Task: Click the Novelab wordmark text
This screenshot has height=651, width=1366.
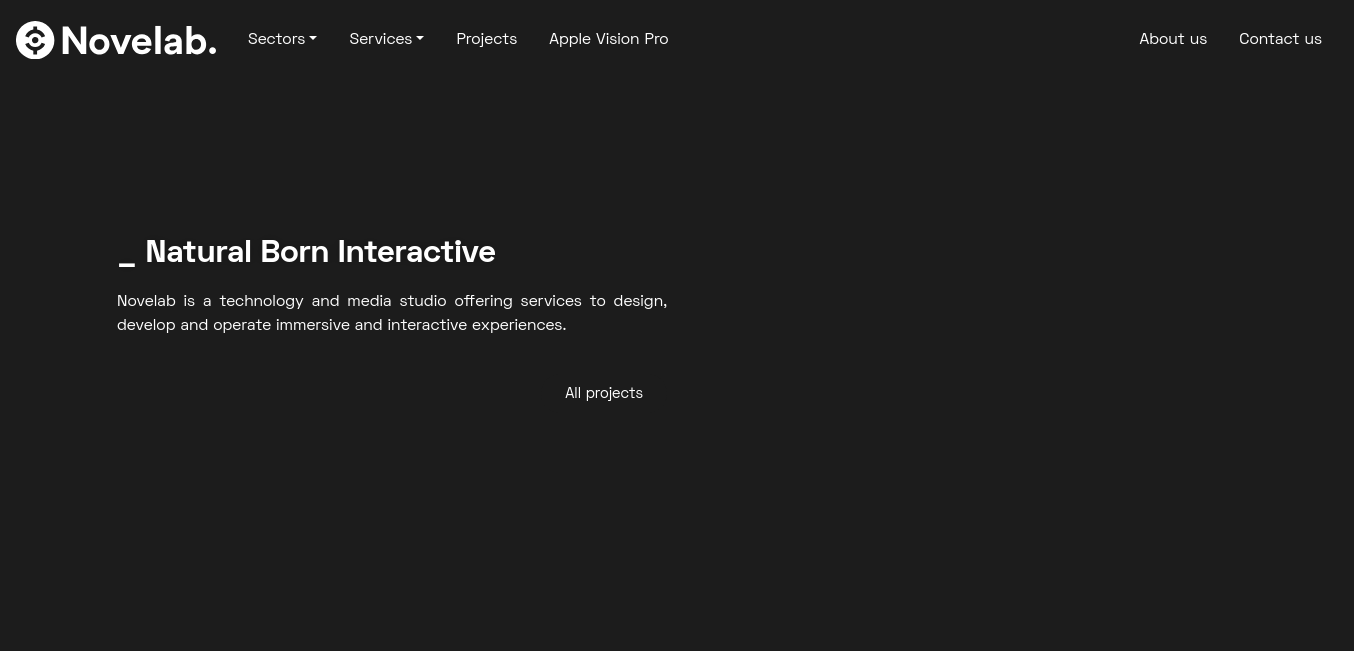Action: (x=139, y=41)
